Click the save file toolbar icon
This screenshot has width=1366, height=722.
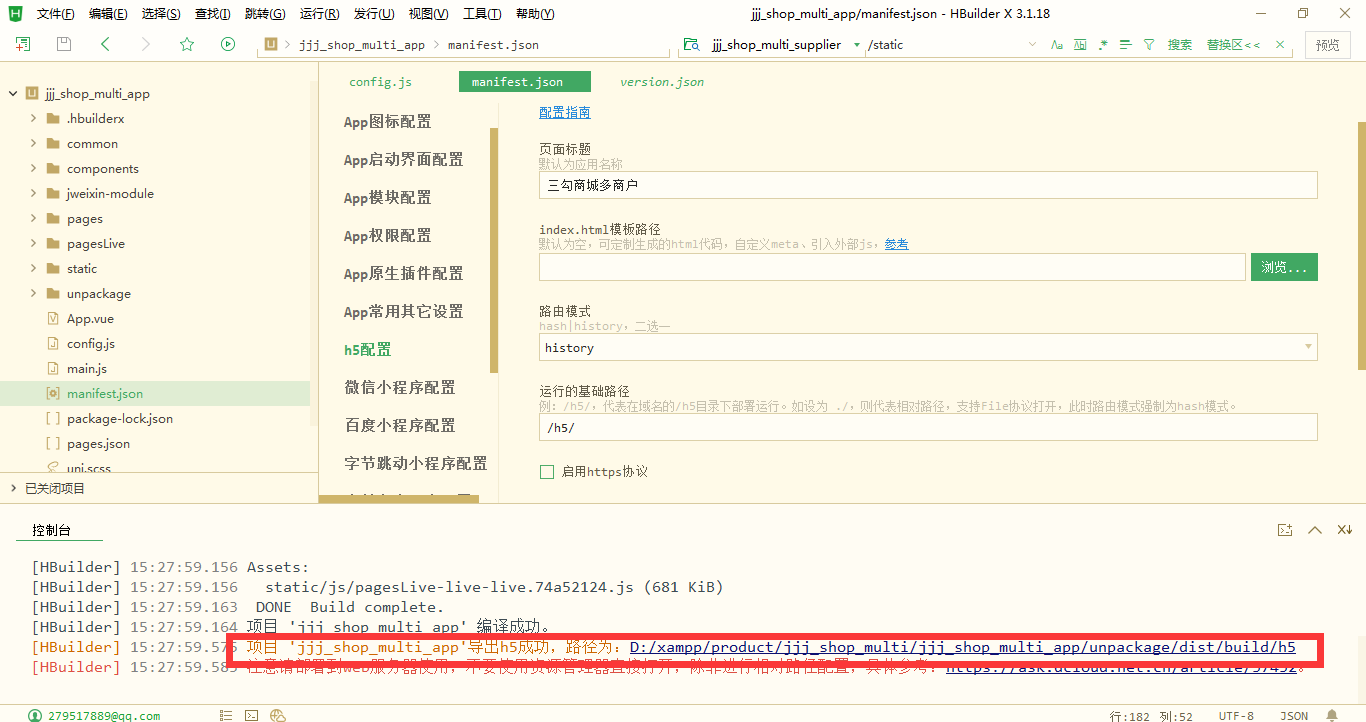pyautogui.click(x=64, y=44)
